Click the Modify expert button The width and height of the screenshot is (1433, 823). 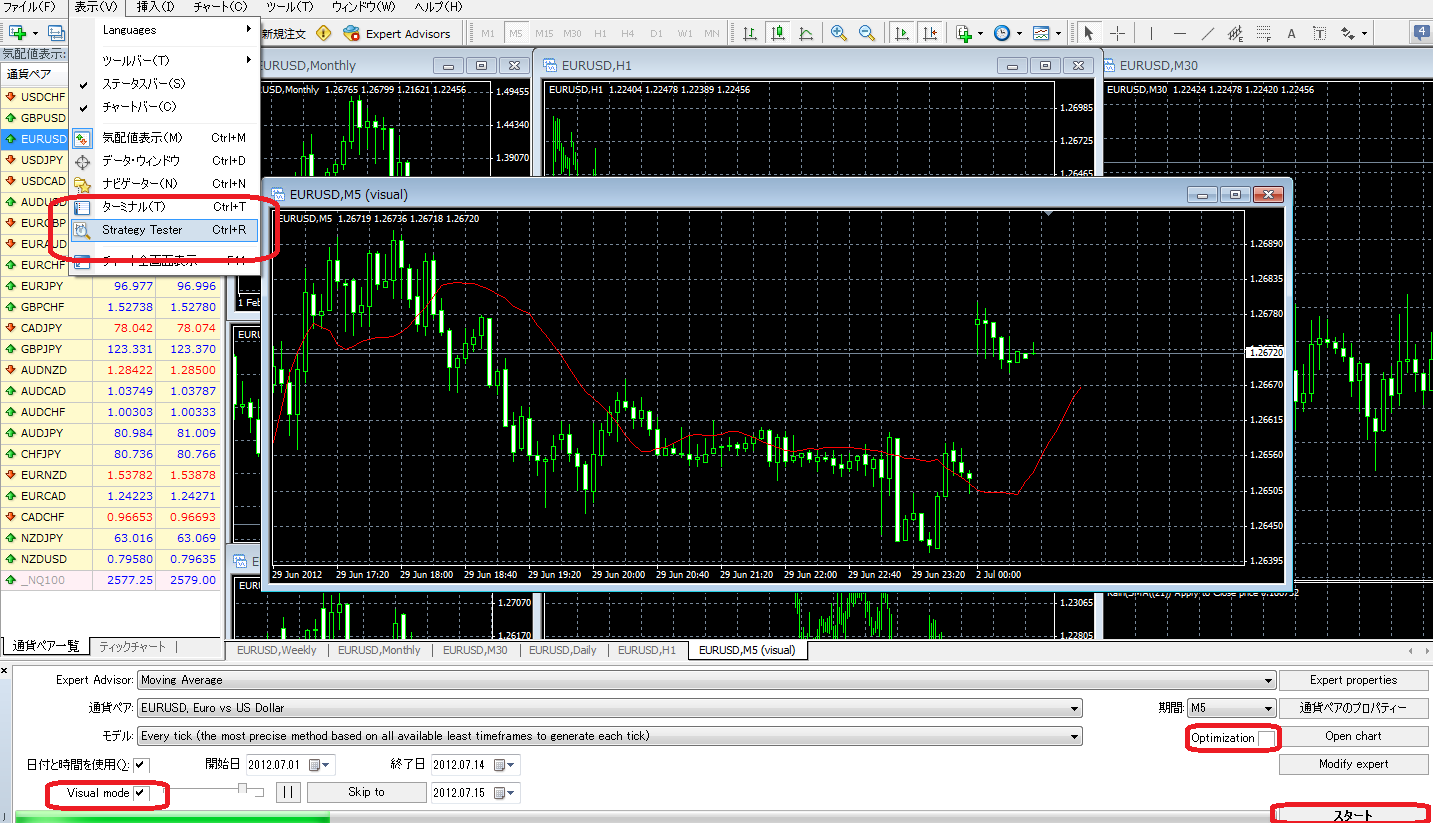pyautogui.click(x=1353, y=764)
